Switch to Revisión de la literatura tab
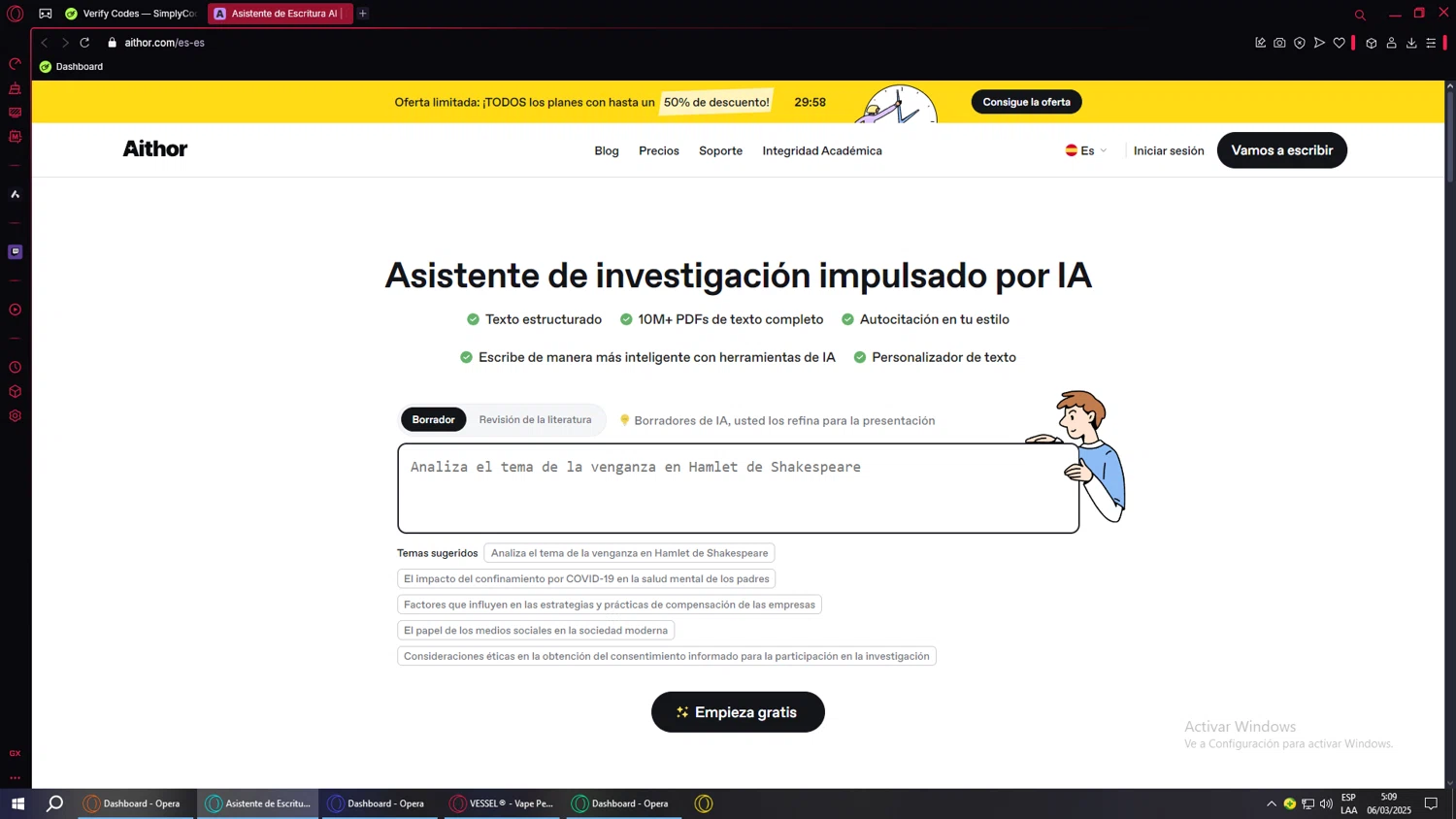Screen dimensions: 1456x819 [535, 419]
